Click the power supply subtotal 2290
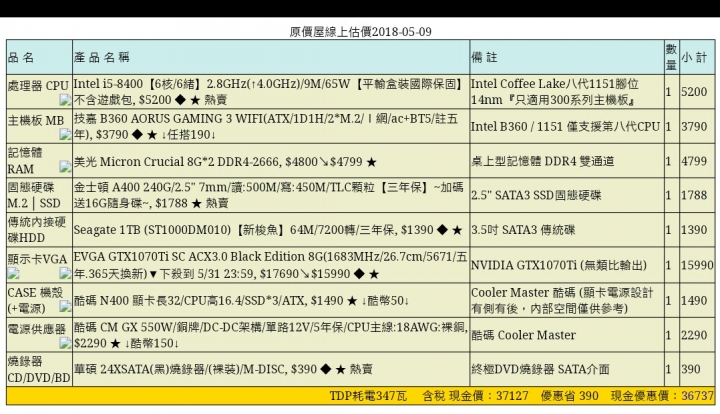 [694, 335]
